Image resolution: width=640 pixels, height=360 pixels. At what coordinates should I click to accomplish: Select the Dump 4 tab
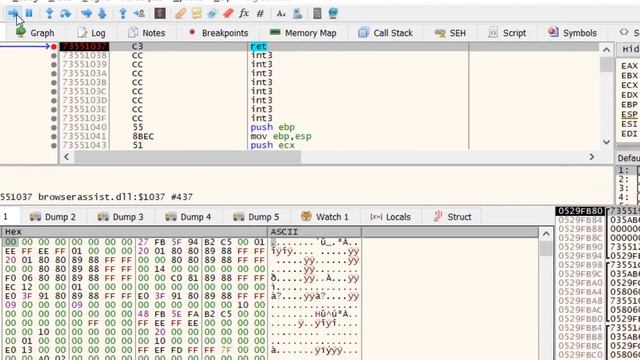[188, 217]
